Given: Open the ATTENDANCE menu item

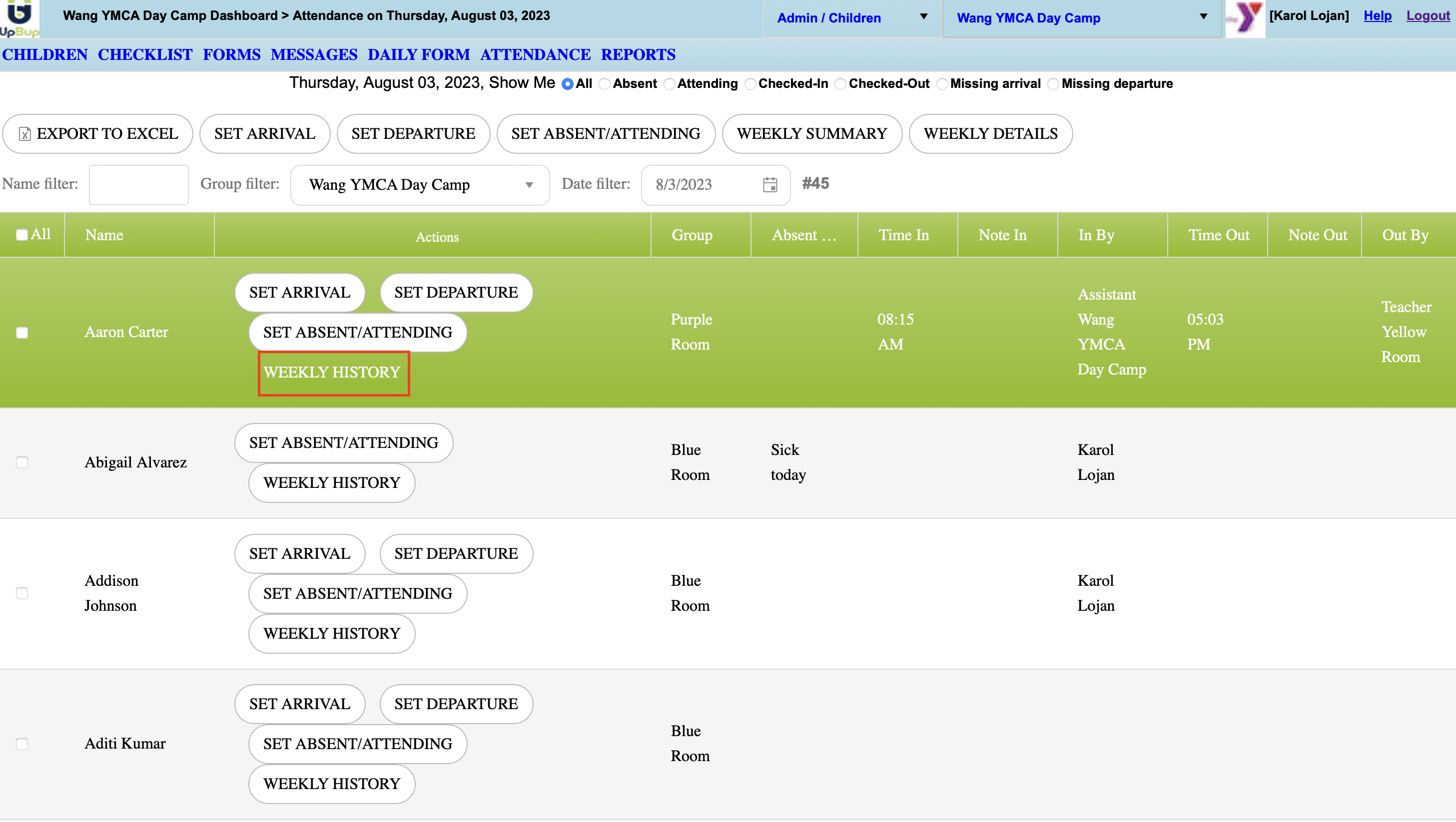Looking at the screenshot, I should [535, 55].
